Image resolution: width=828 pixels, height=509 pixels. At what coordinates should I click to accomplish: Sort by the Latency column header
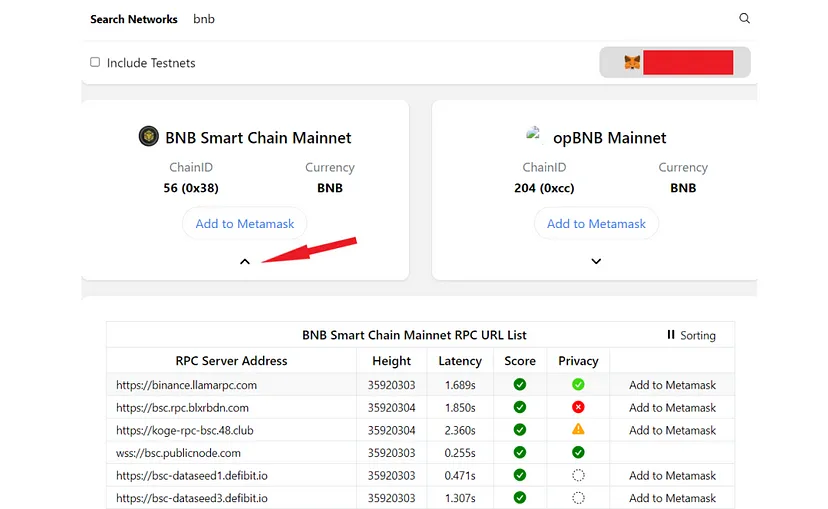coord(460,361)
